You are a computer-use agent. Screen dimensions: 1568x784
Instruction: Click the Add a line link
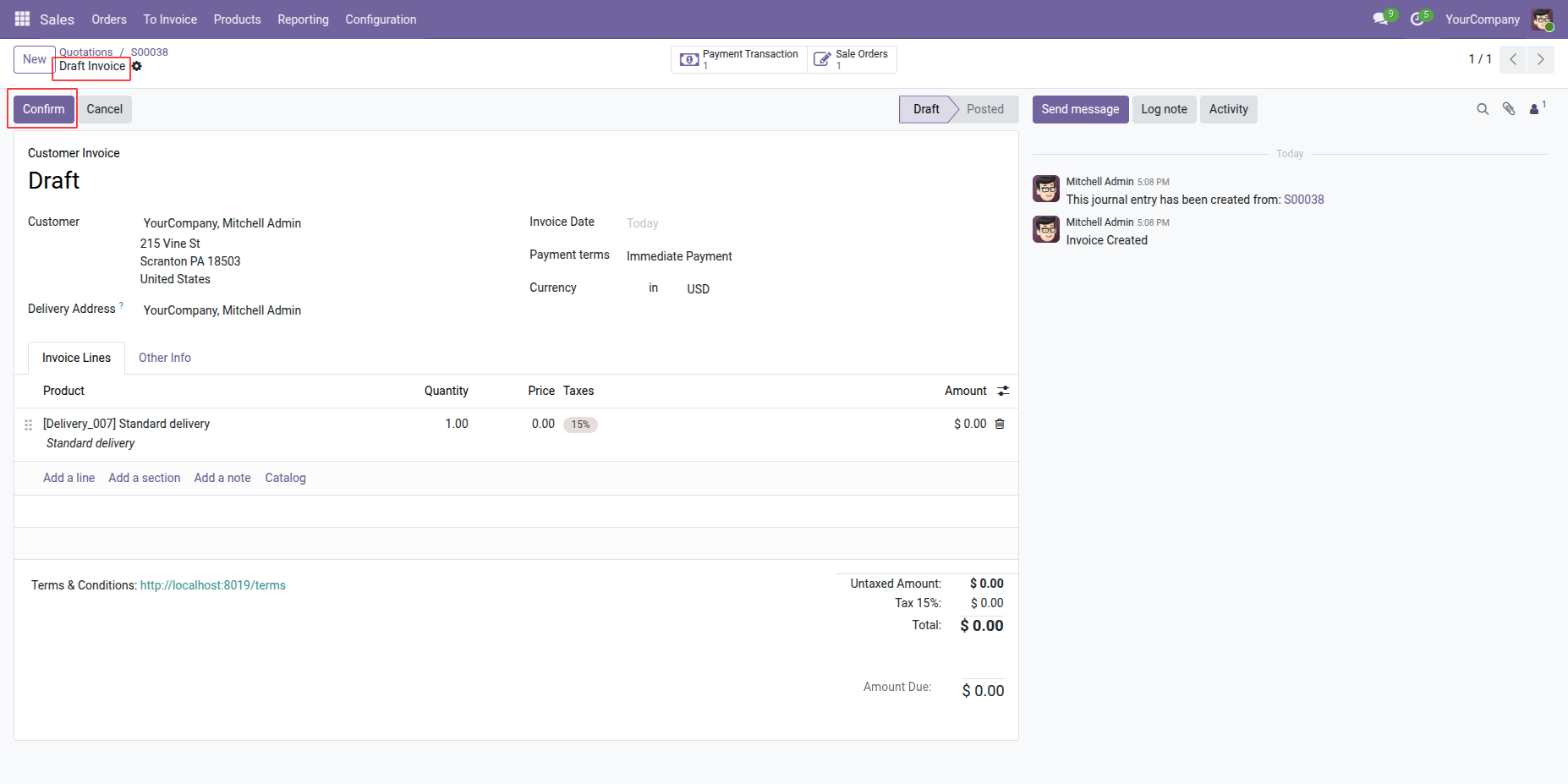(x=69, y=478)
